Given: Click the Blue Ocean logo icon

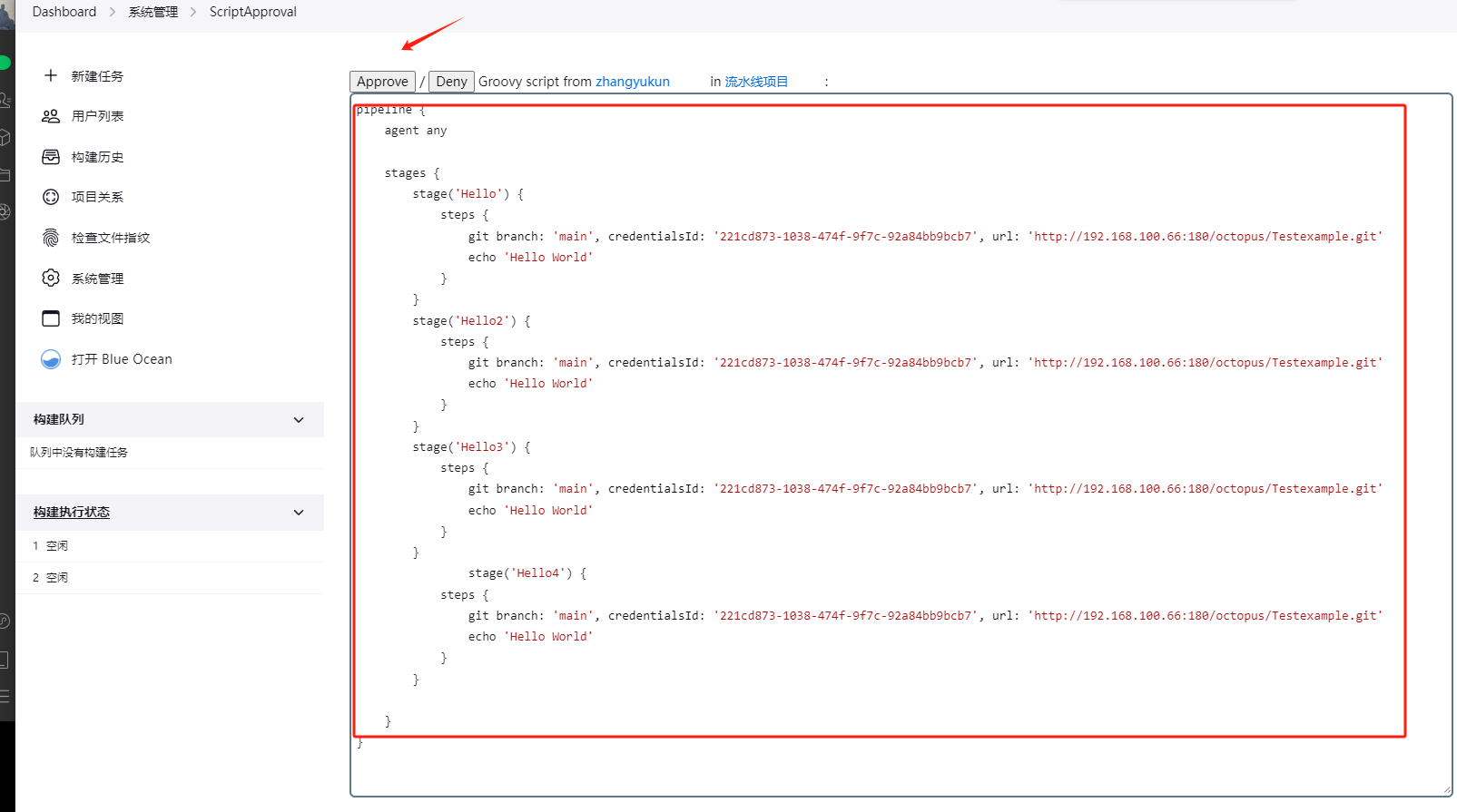Looking at the screenshot, I should pyautogui.click(x=51, y=359).
